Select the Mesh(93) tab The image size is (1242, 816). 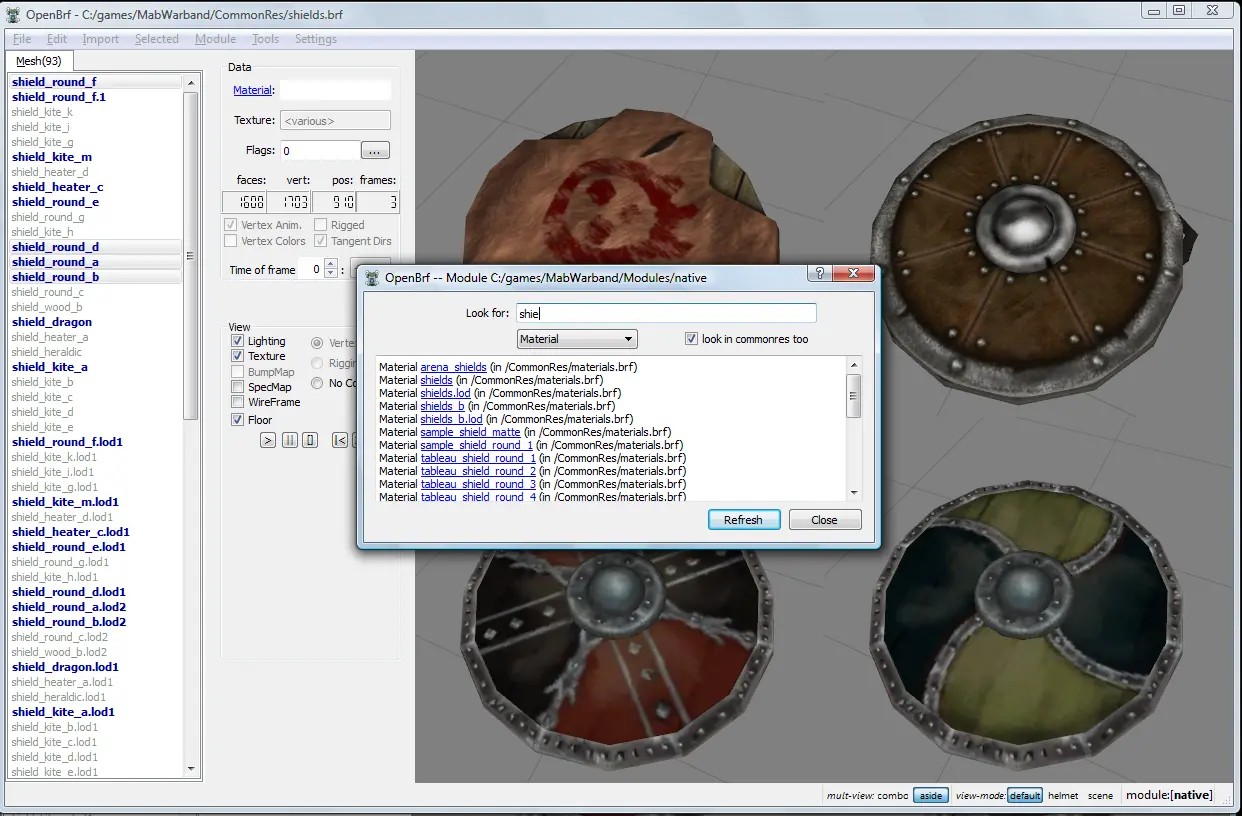click(39, 61)
